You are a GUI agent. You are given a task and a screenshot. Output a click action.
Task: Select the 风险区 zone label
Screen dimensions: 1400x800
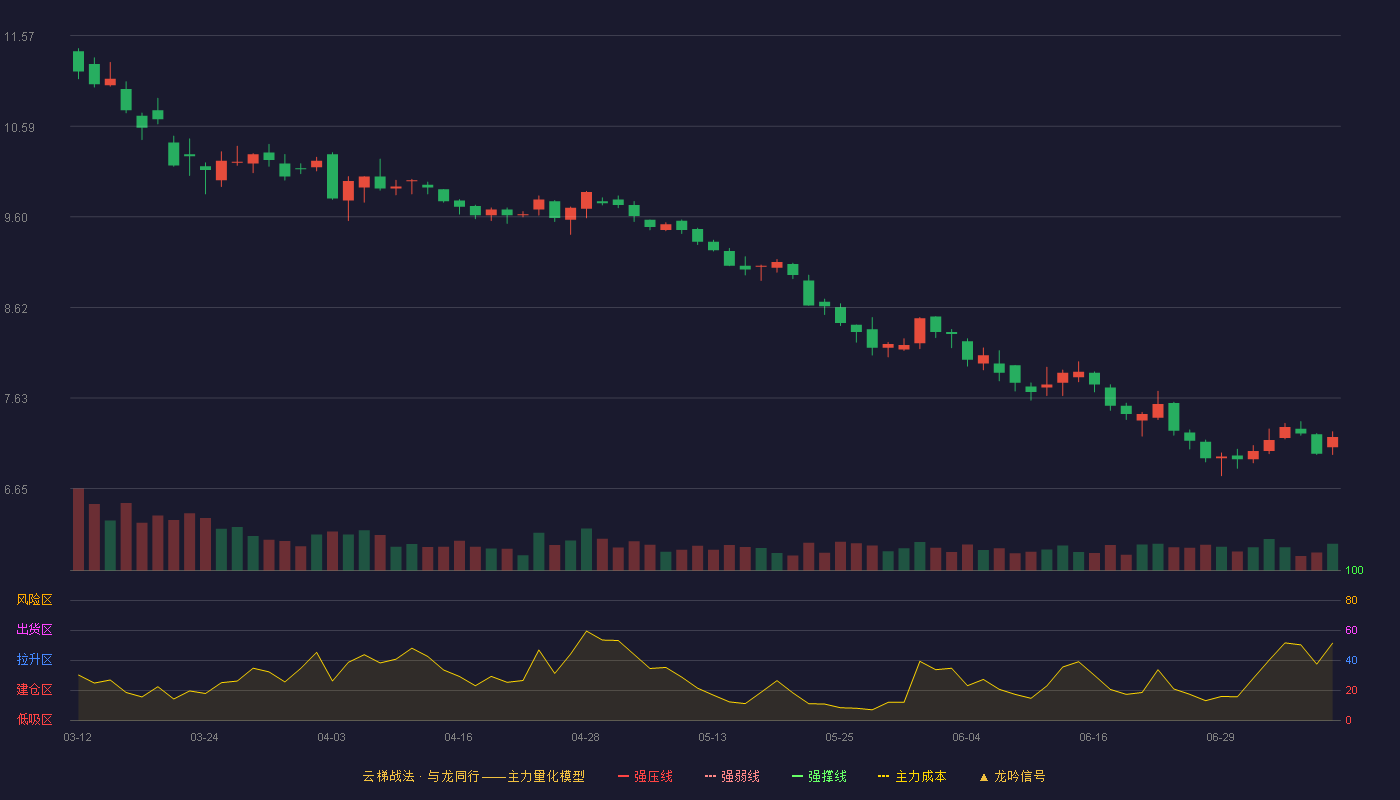[34, 600]
